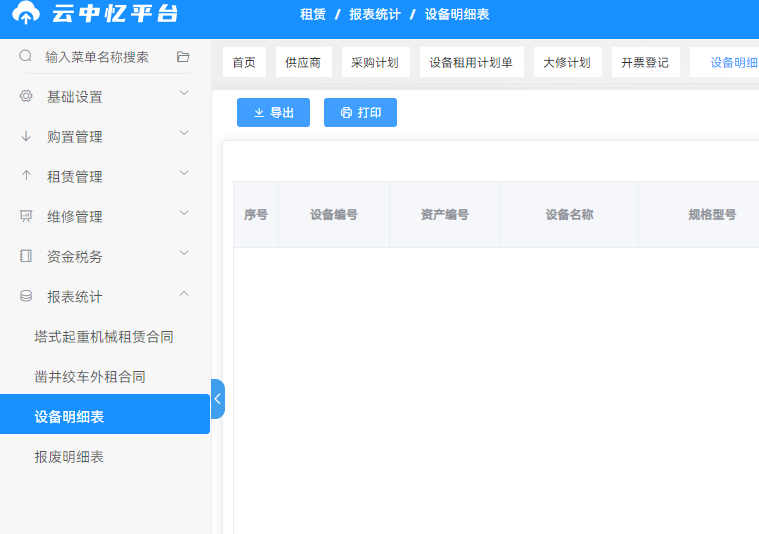Open the 开票登记 tab

pyautogui.click(x=646, y=62)
